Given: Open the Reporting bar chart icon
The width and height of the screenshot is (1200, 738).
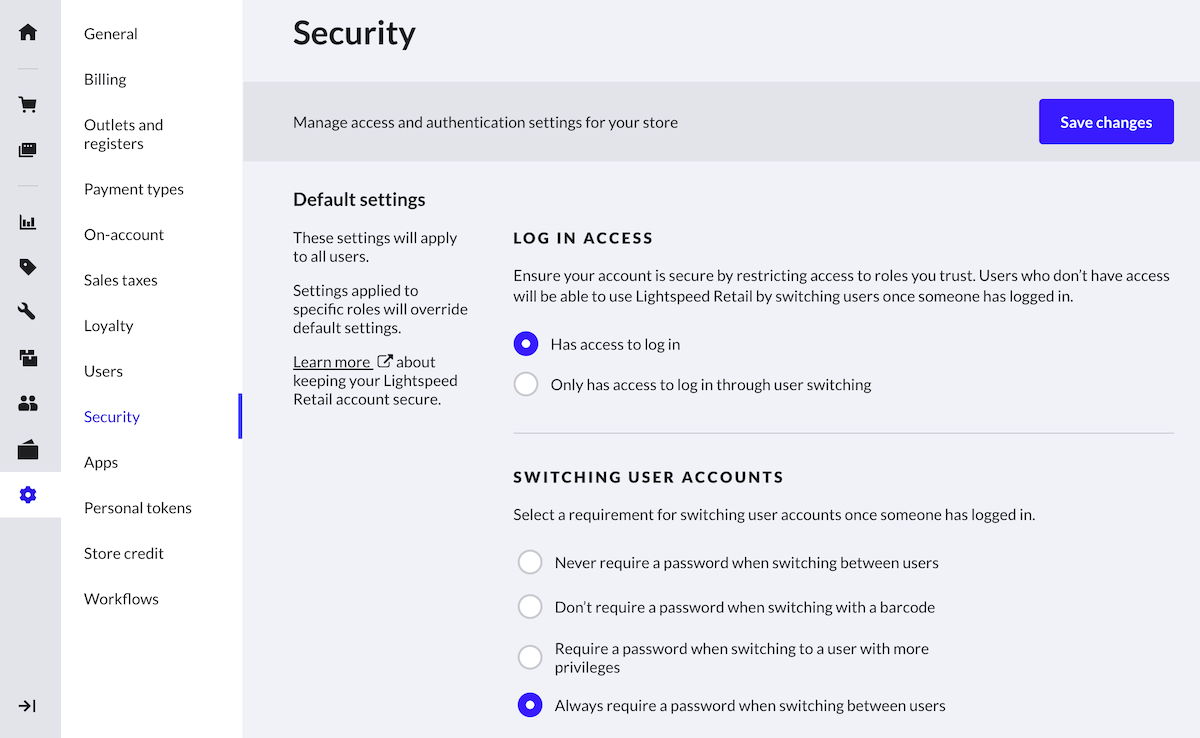Looking at the screenshot, I should click(x=28, y=222).
